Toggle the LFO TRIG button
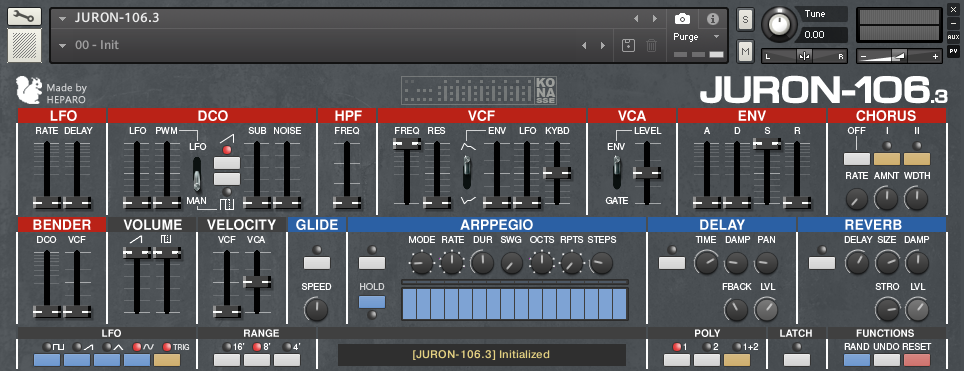Screen dimensions: 964x371 coord(167,360)
